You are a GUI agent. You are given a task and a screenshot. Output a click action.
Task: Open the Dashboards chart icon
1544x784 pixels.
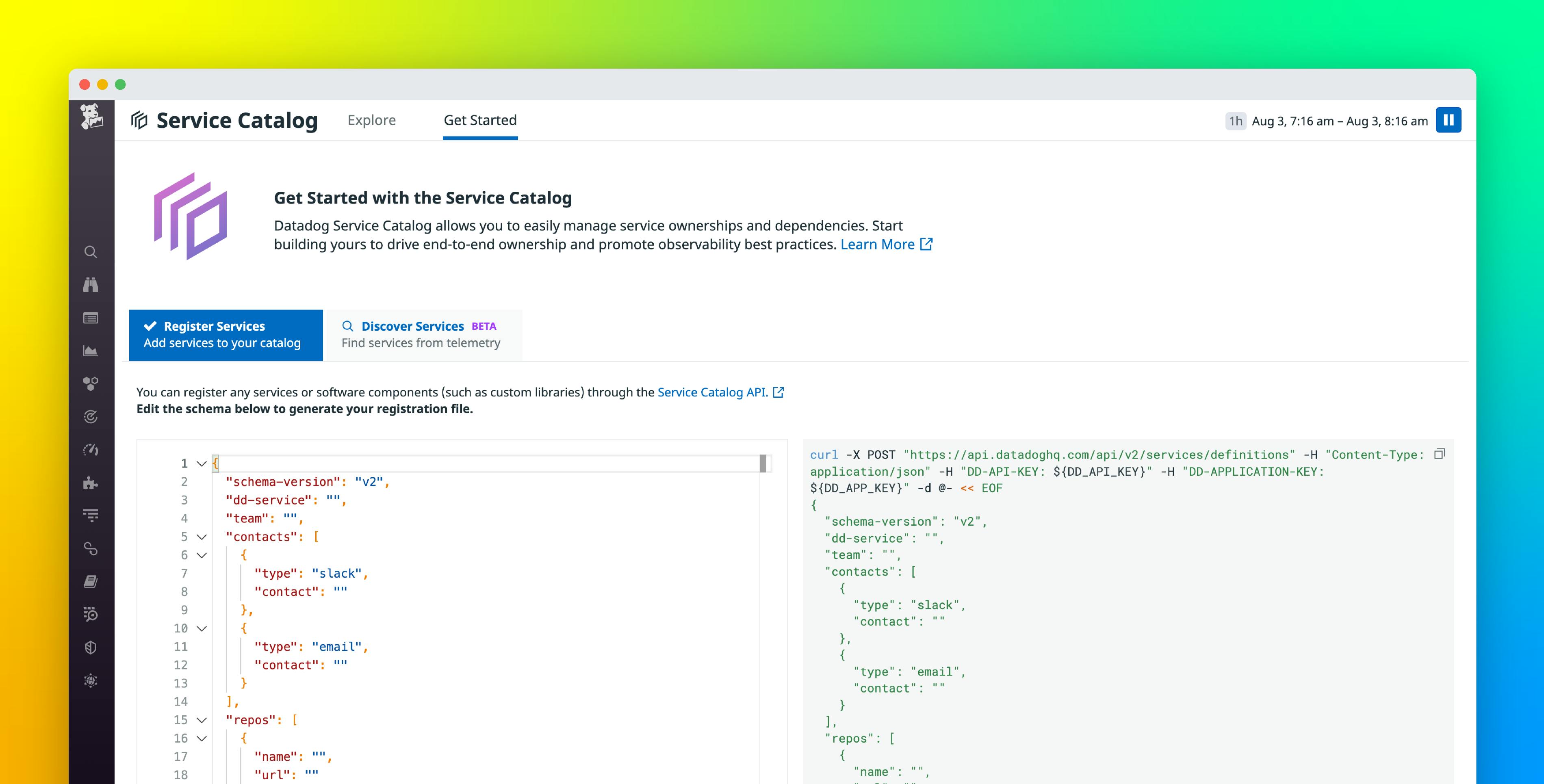[91, 351]
